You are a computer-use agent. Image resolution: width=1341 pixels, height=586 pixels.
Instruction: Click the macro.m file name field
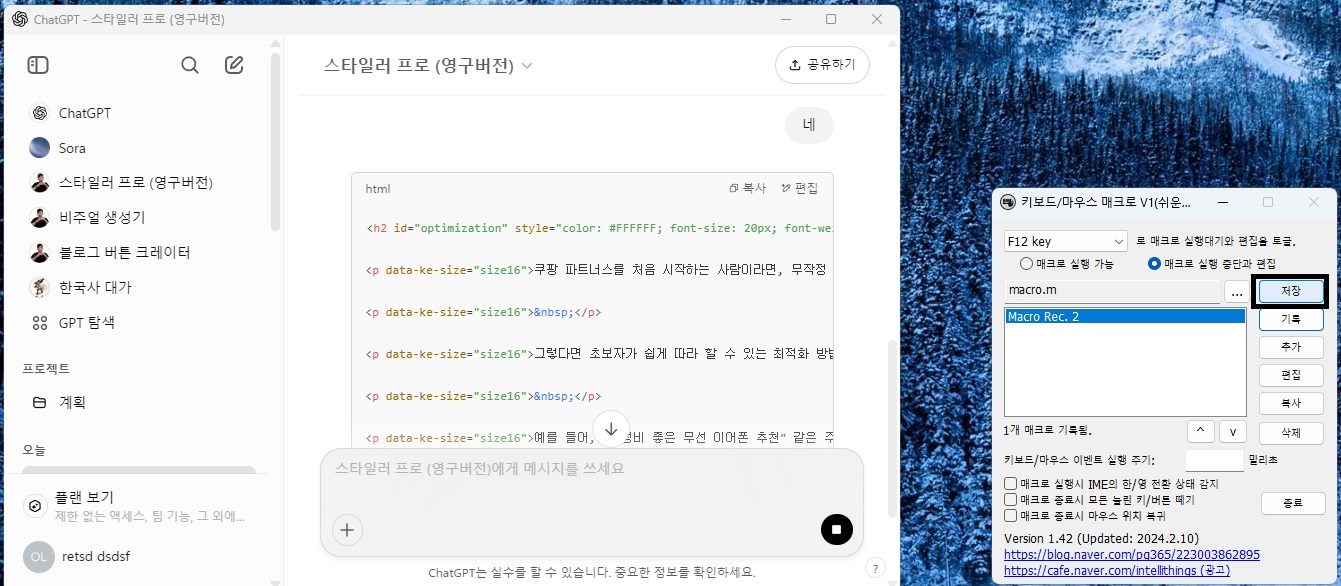click(x=1112, y=292)
